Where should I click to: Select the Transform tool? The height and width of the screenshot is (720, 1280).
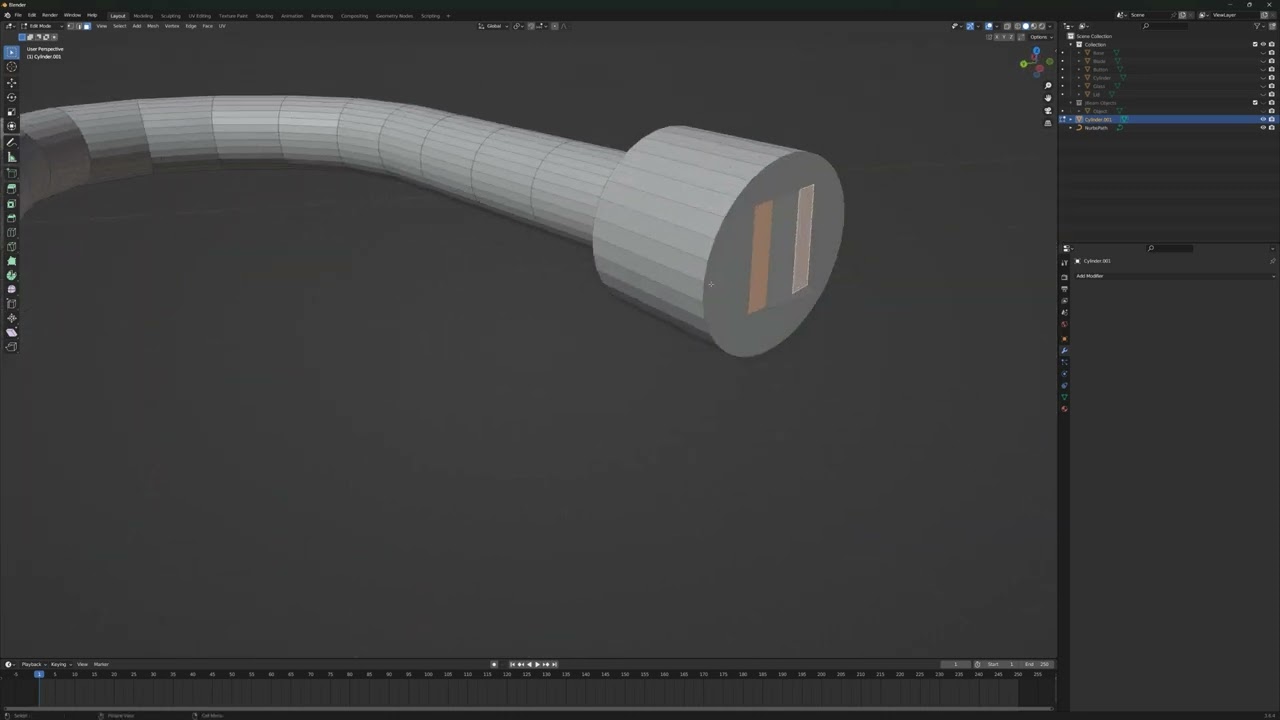(x=12, y=126)
